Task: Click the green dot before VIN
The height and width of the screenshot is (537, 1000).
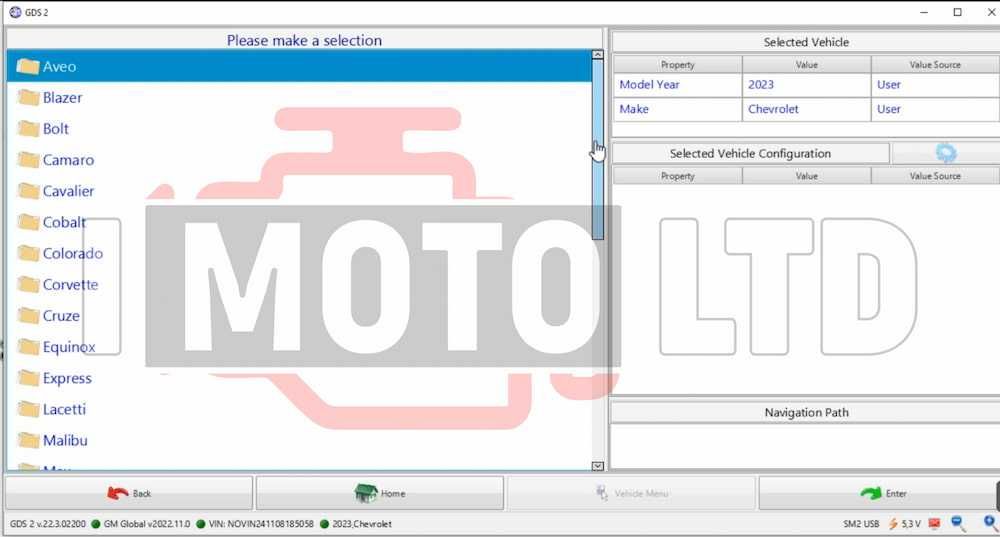Action: coord(200,524)
